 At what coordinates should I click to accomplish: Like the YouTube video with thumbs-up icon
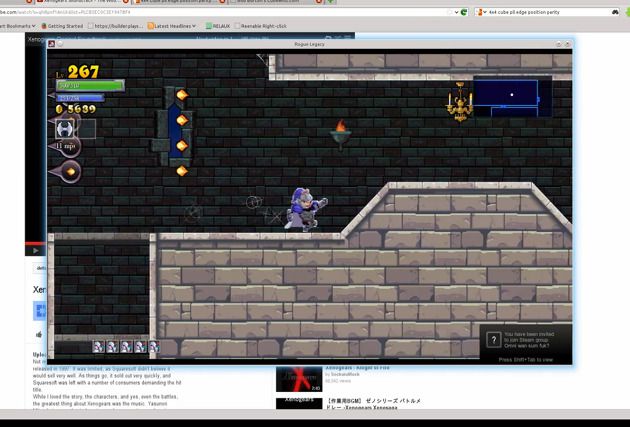coord(39,334)
